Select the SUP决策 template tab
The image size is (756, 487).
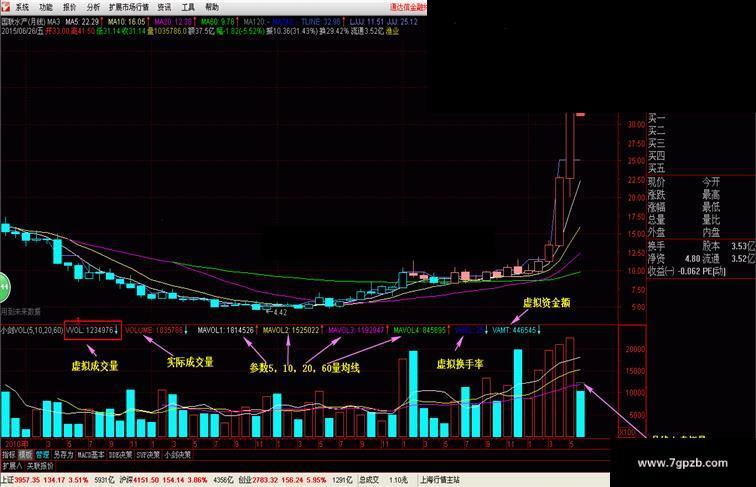[x=148, y=455]
